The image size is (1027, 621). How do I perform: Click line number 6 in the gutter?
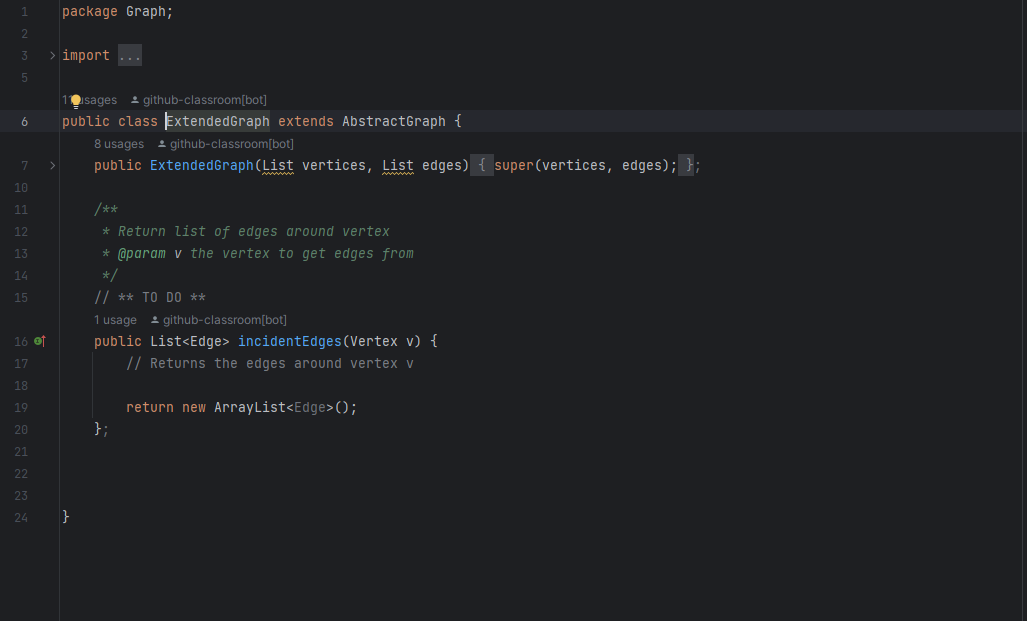click(23, 121)
